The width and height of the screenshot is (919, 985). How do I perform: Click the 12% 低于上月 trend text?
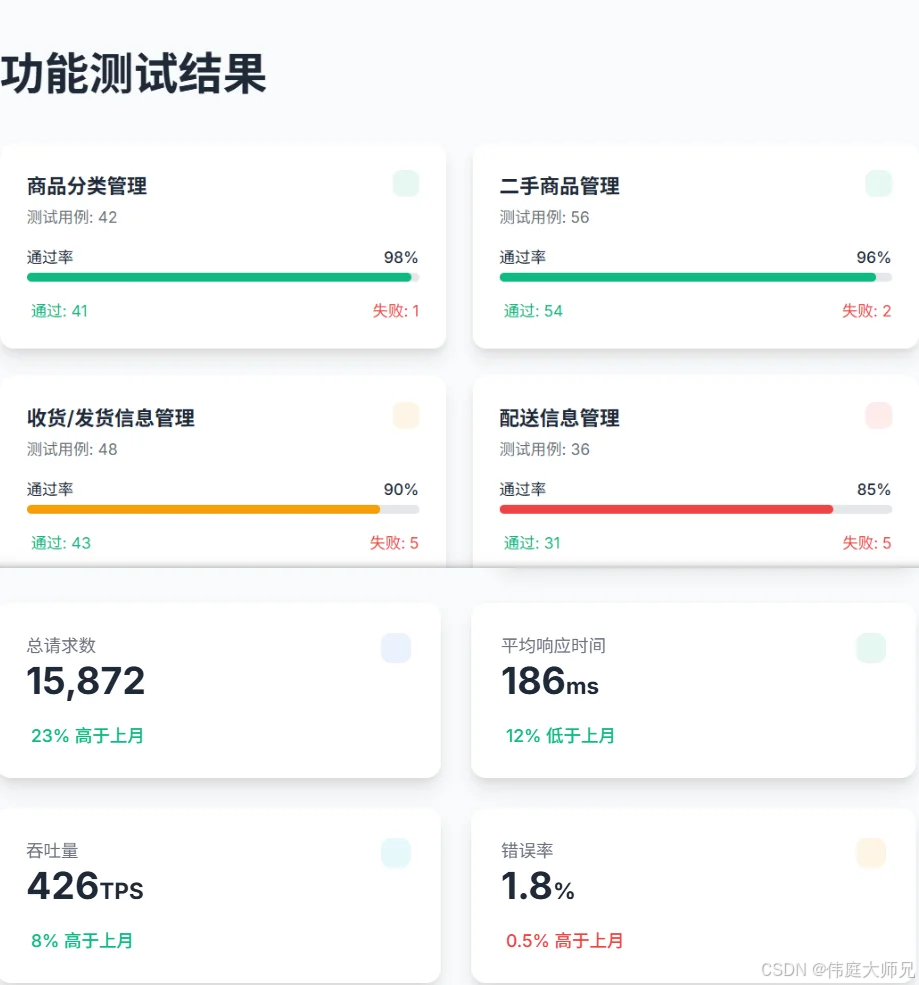[560, 736]
